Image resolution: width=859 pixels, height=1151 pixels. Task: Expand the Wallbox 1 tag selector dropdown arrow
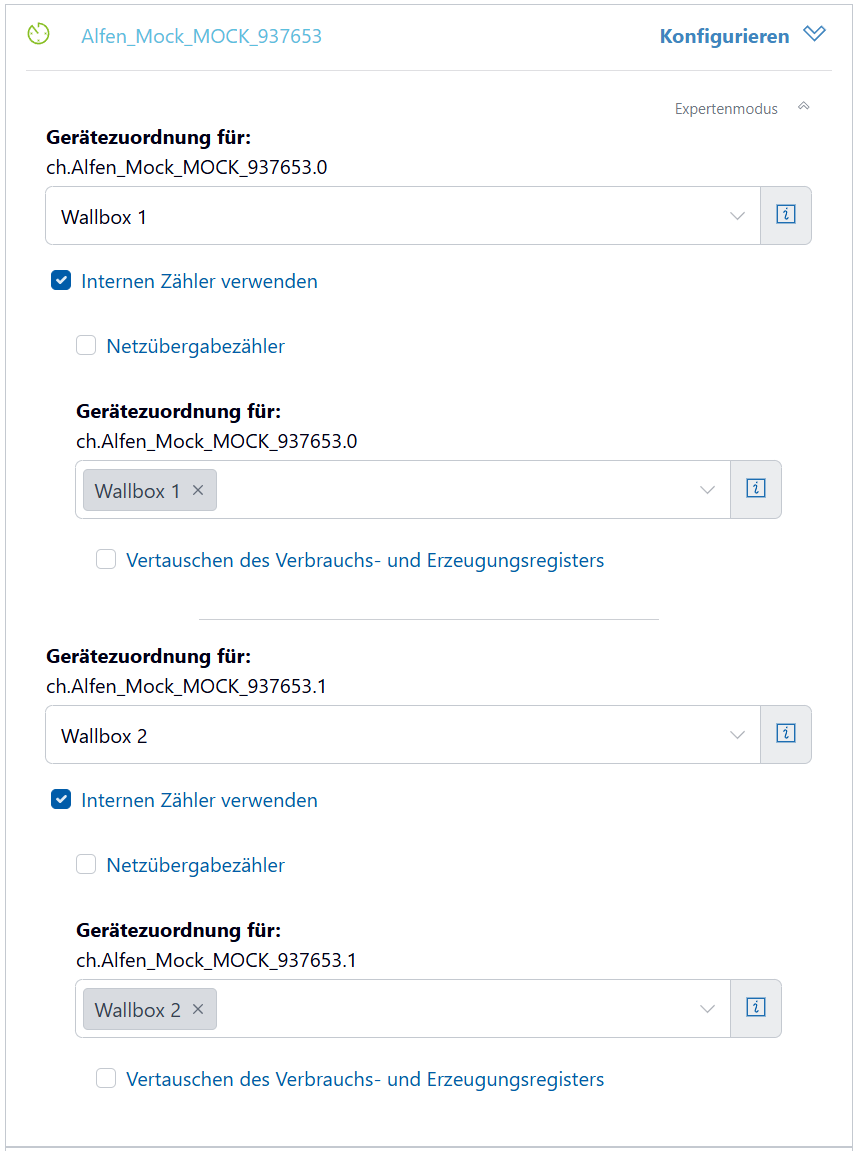coord(708,490)
